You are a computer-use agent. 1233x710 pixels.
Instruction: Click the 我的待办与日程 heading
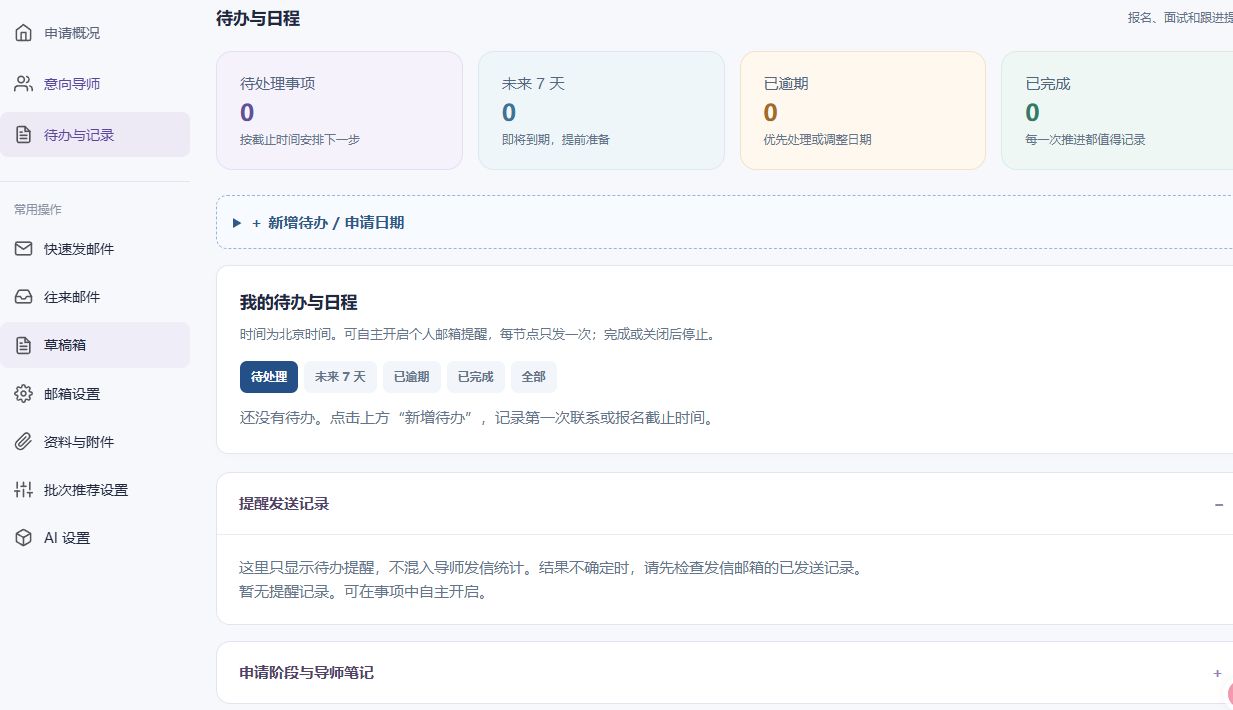(299, 302)
